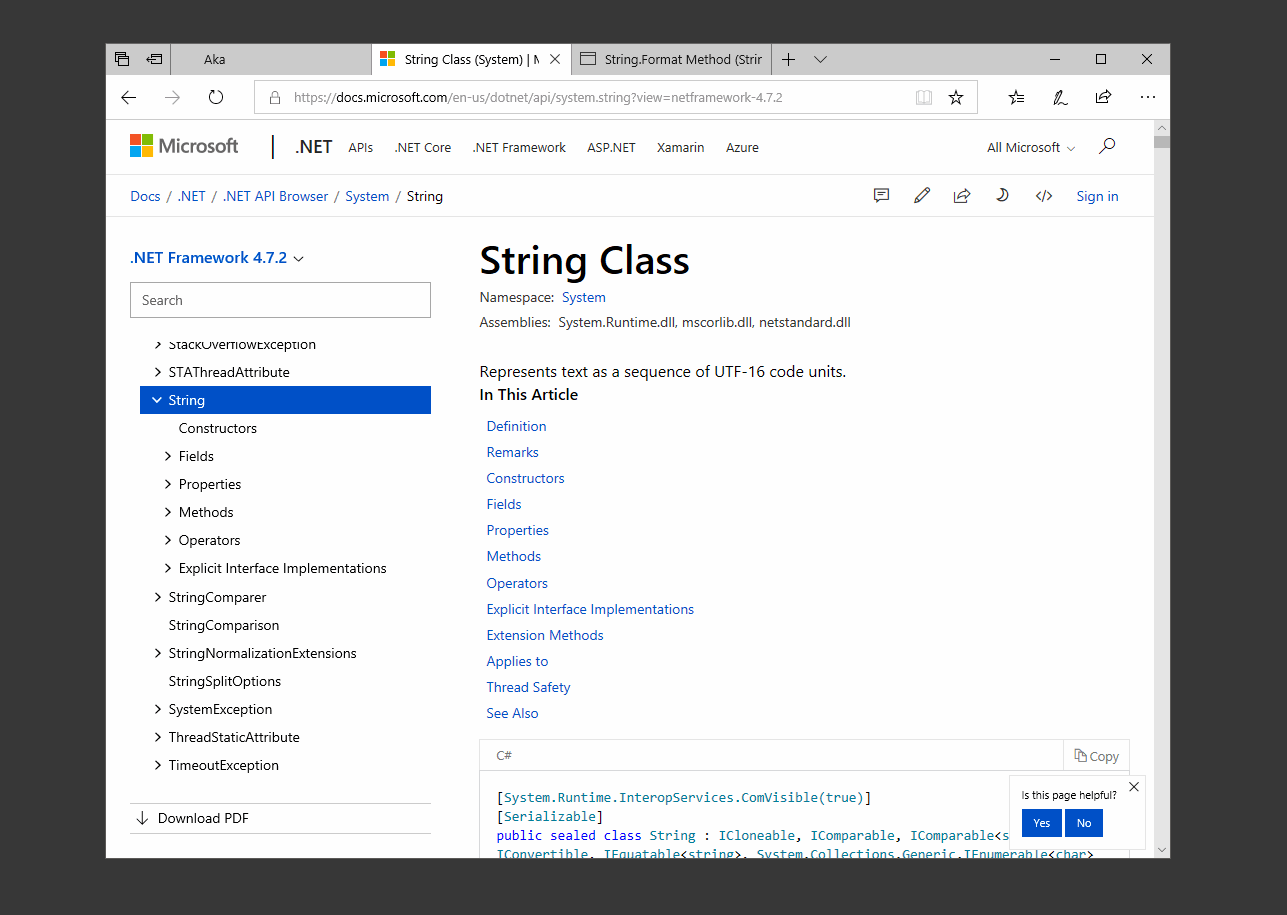This screenshot has height=915, width=1287.
Task: Open Microsoft search with the magnifier icon
Action: coord(1106,146)
